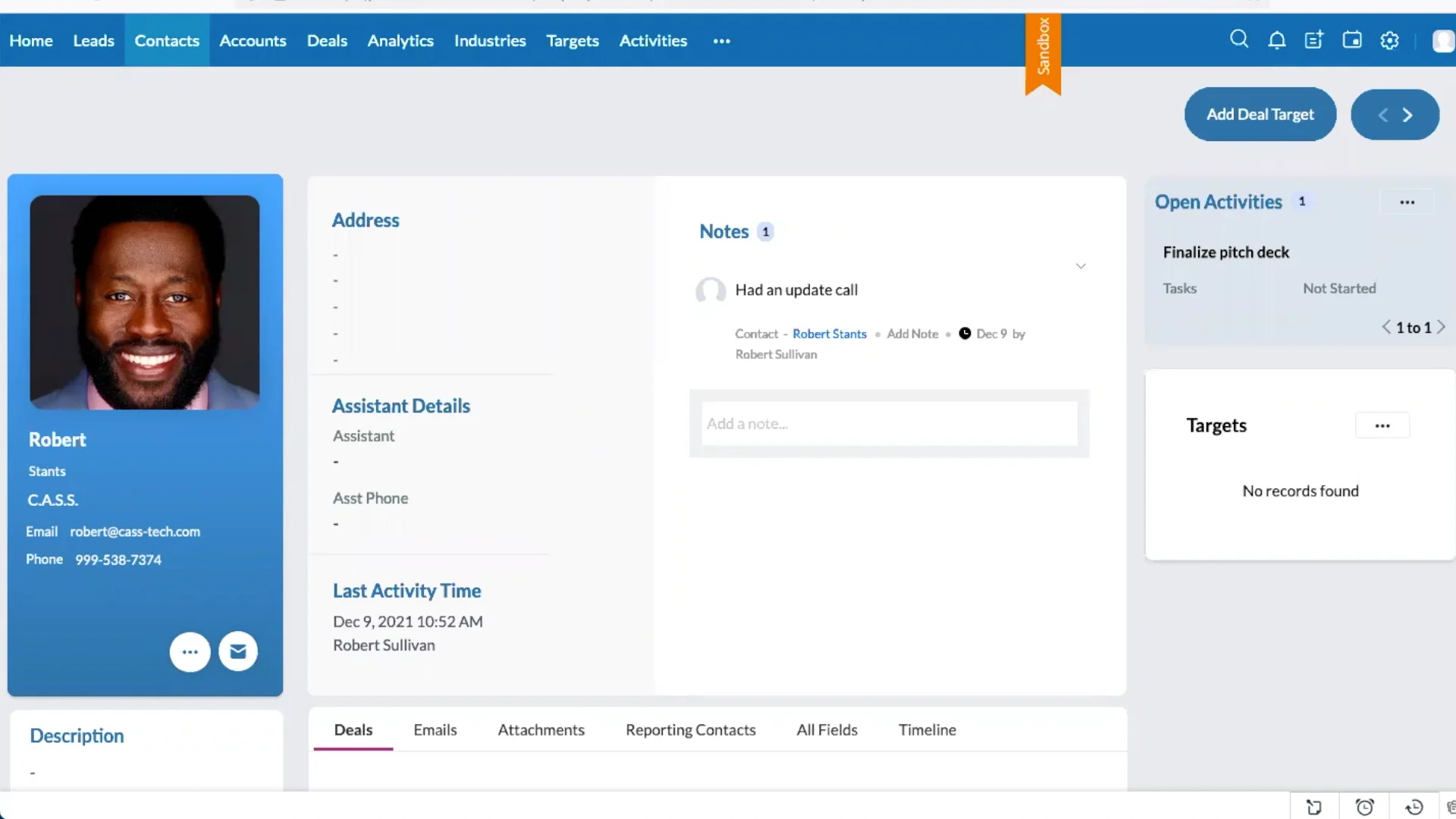Open the Analytics module
The width and height of the screenshot is (1456, 819).
(400, 40)
